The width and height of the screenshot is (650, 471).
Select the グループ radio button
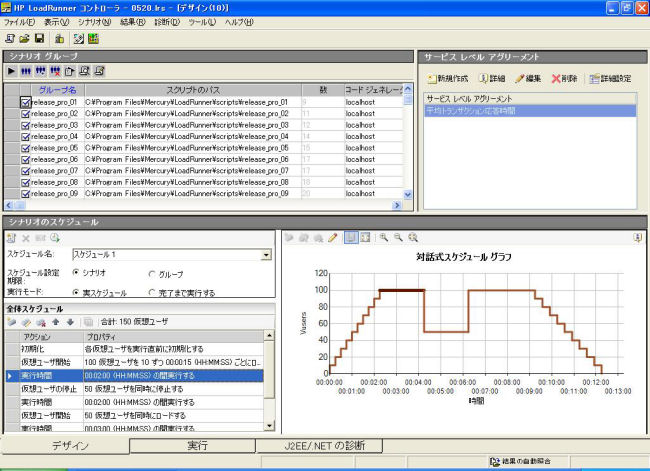pos(152,274)
